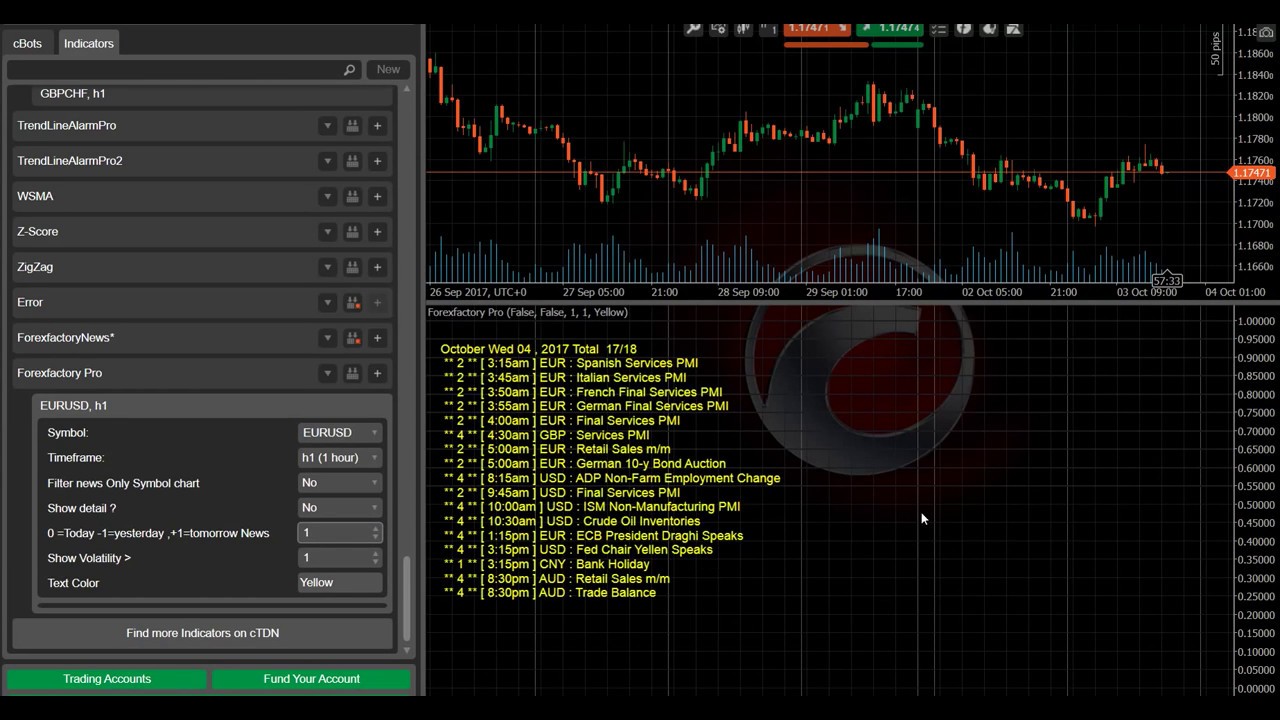The width and height of the screenshot is (1280, 720).
Task: Open the Symbol EURUSD dropdown
Action: 340,433
